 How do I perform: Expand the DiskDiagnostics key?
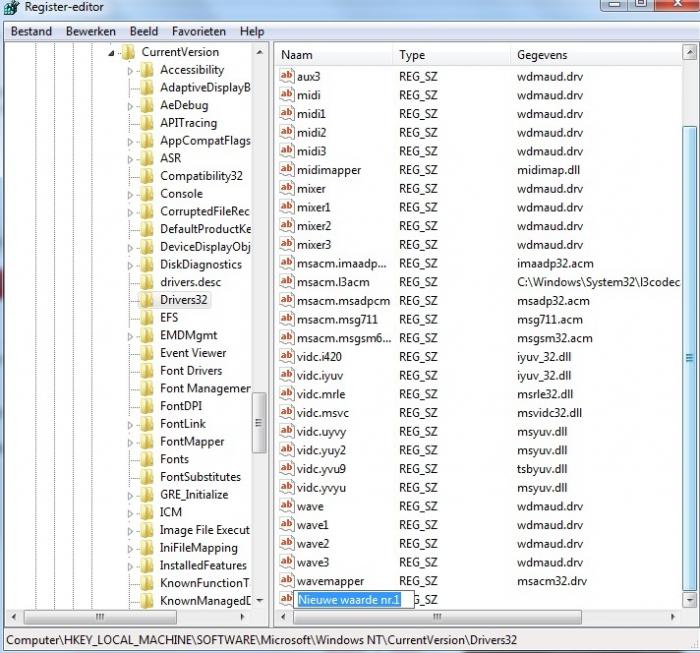tap(130, 265)
